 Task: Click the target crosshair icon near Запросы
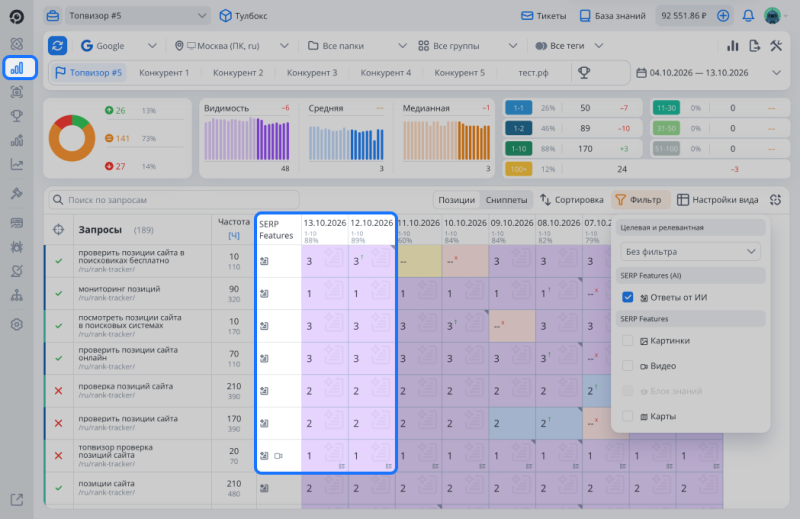pos(59,230)
